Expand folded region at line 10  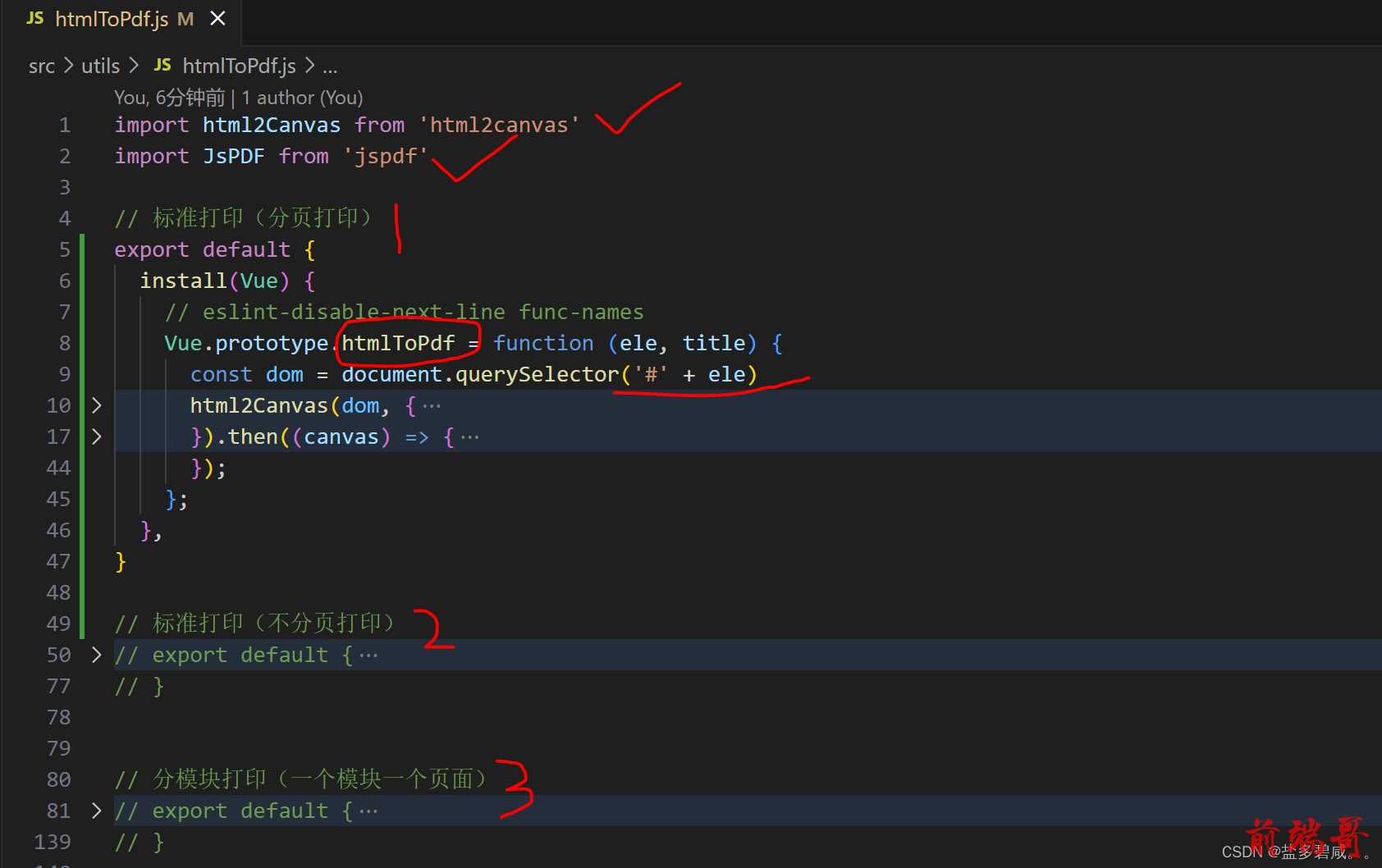pos(97,405)
